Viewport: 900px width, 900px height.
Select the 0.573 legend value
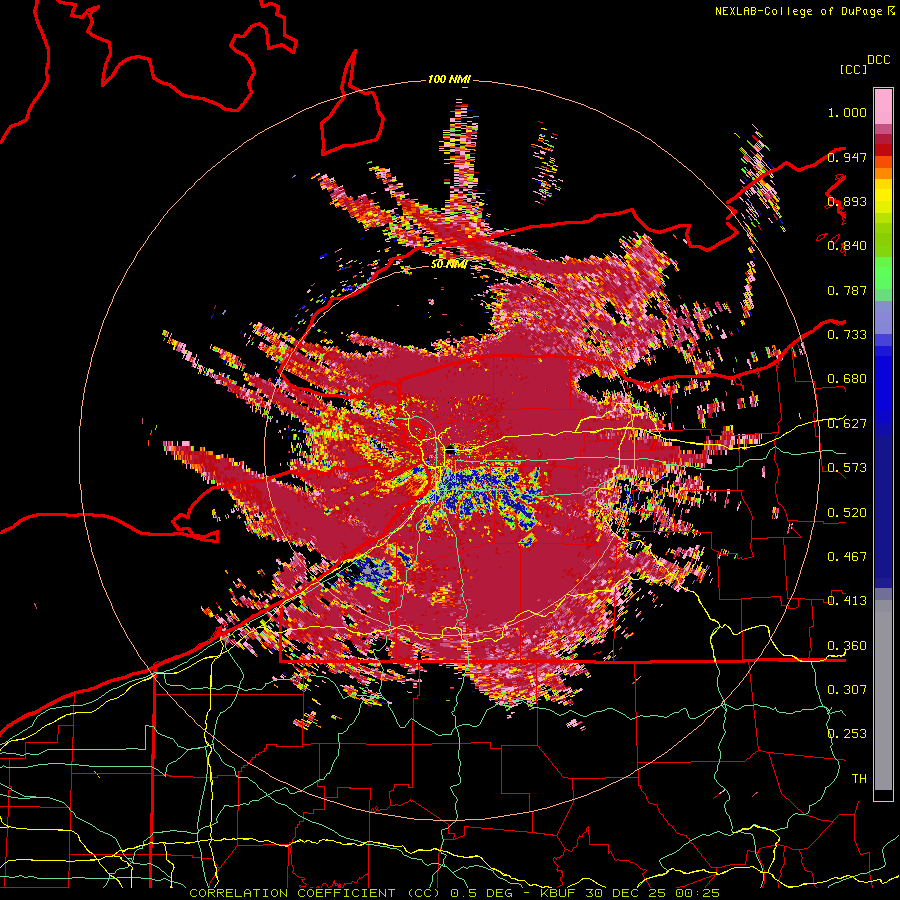point(847,468)
